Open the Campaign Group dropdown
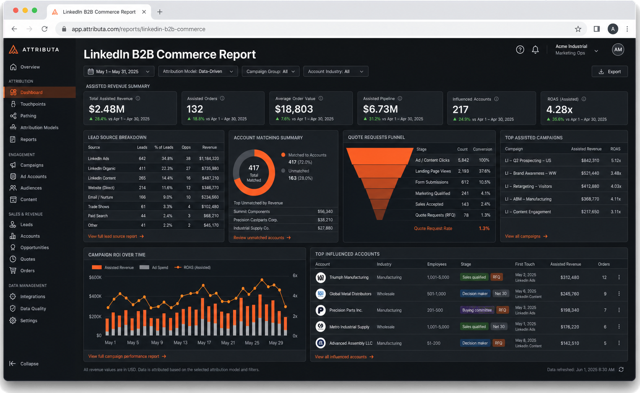Viewport: 640px width, 393px height. point(271,71)
